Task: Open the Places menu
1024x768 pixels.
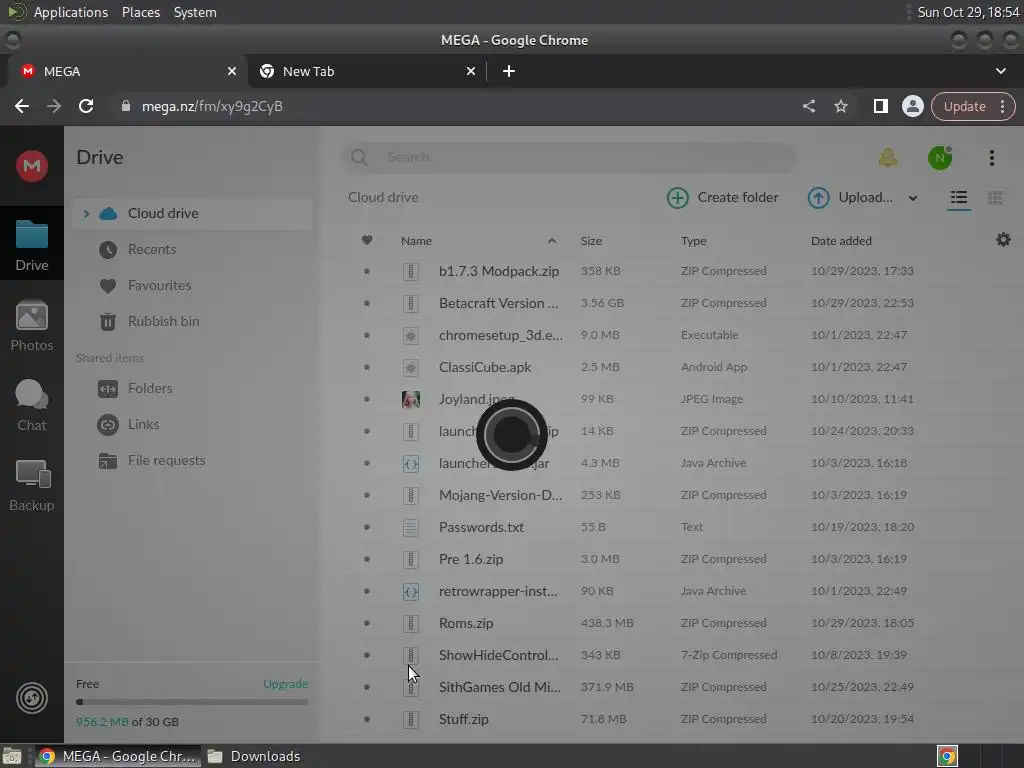Action: pyautogui.click(x=140, y=12)
